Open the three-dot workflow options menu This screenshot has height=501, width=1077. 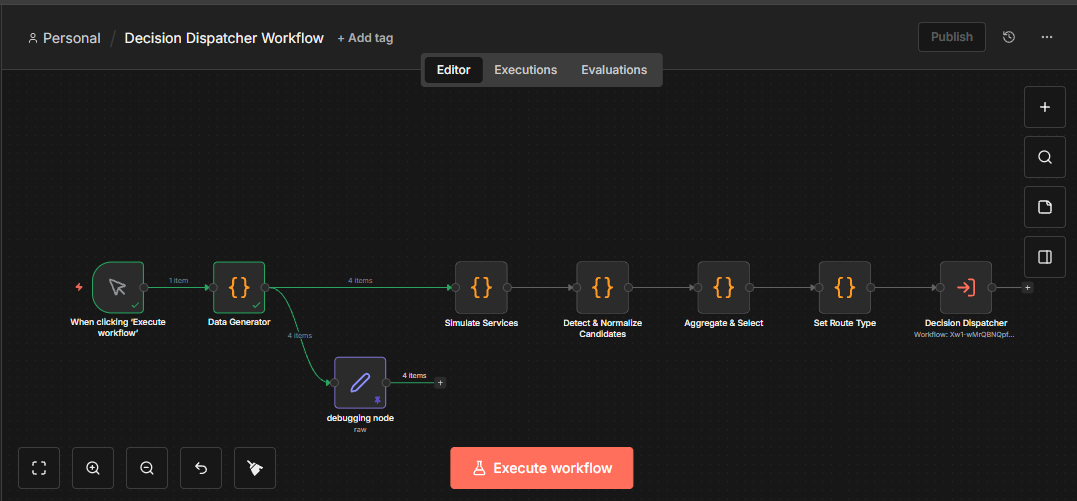point(1047,37)
